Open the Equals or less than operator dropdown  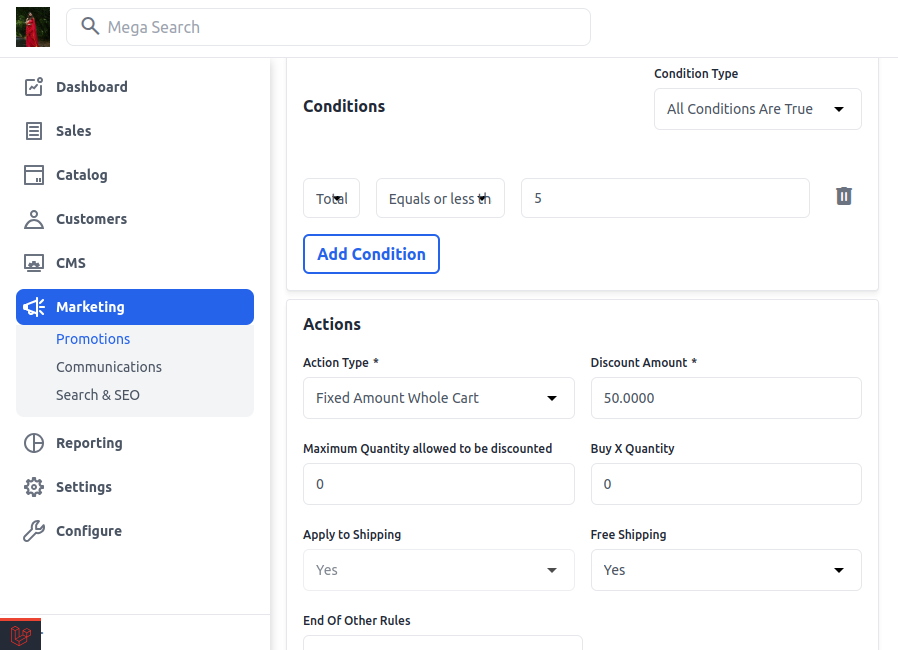440,198
